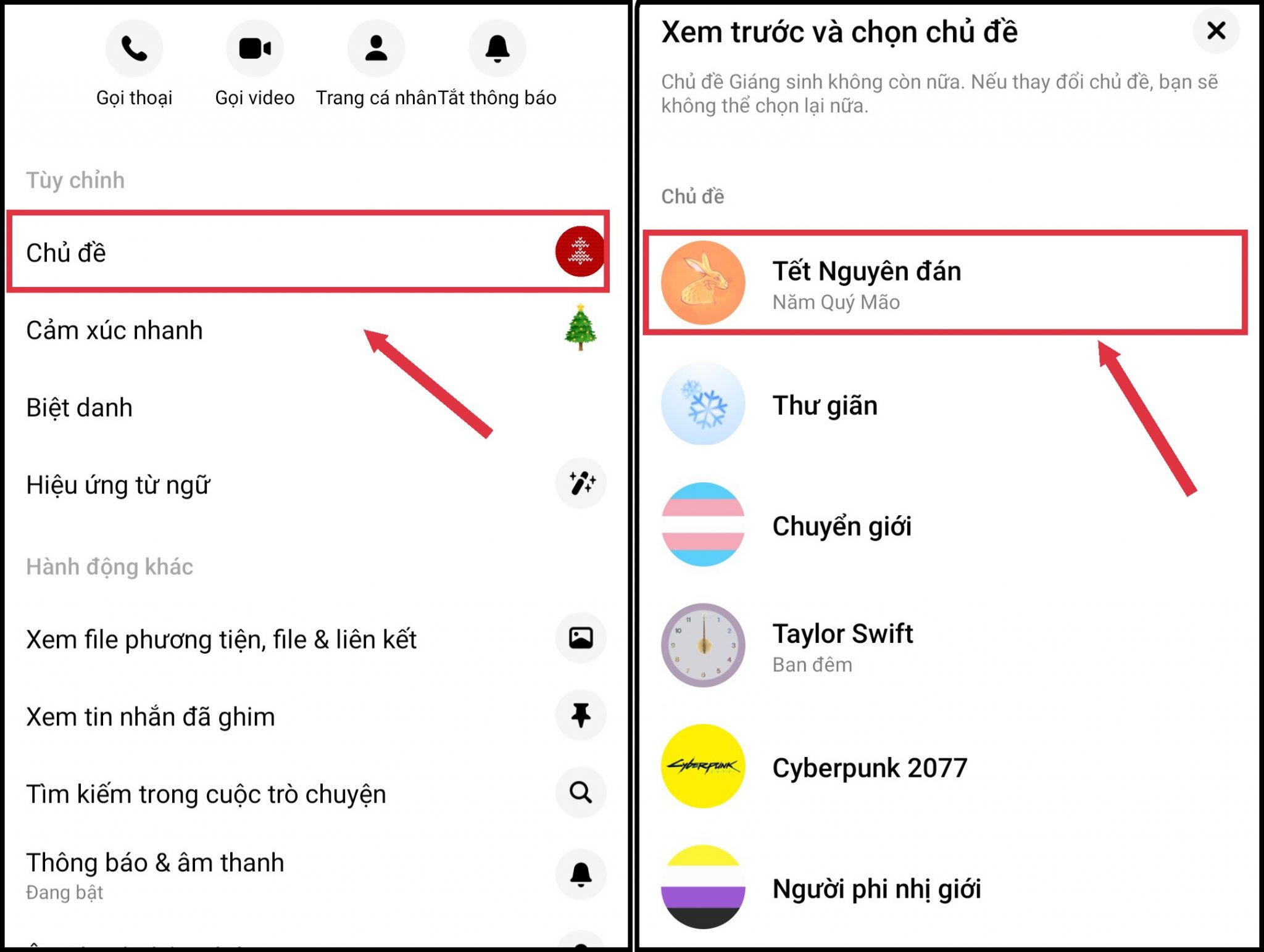Open media files via picture icon
Image resolution: width=1264 pixels, height=952 pixels.
[581, 638]
